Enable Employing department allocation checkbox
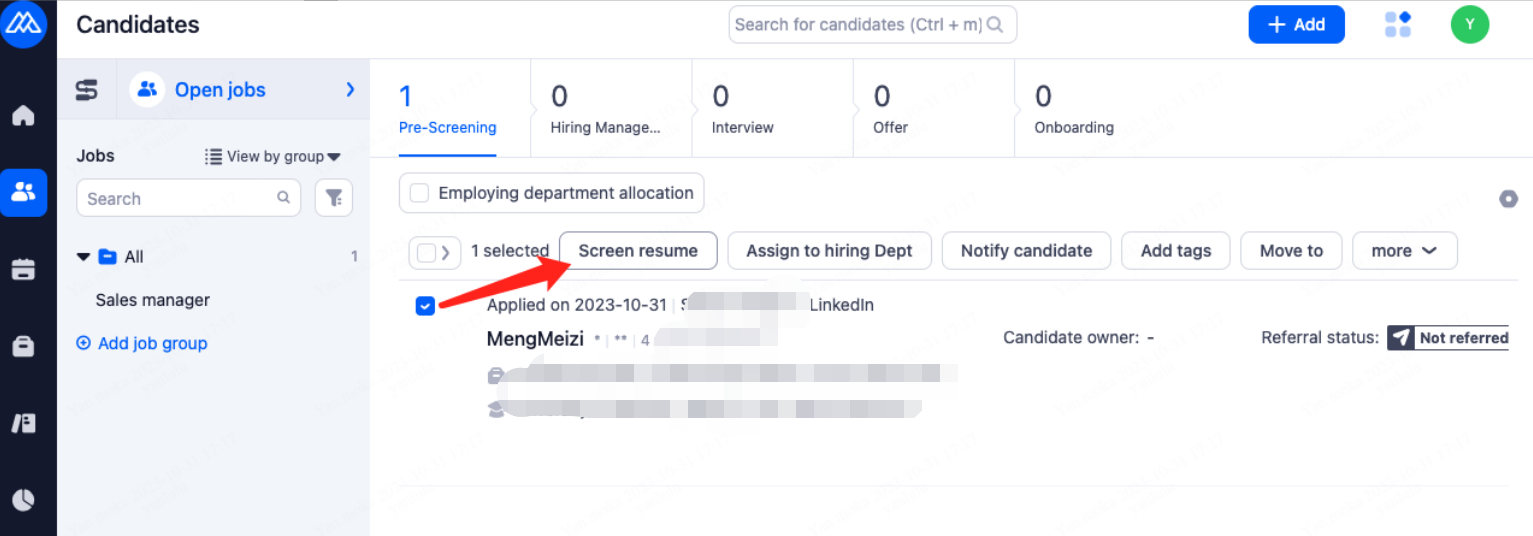1533x536 pixels. point(420,193)
